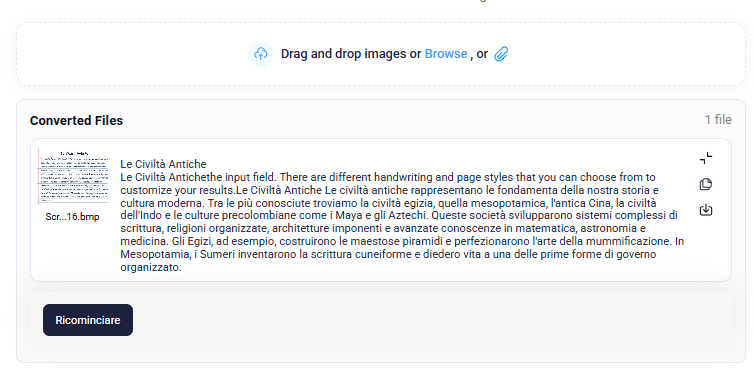
Task: Click the line starting with customize your results
Action: point(390,189)
